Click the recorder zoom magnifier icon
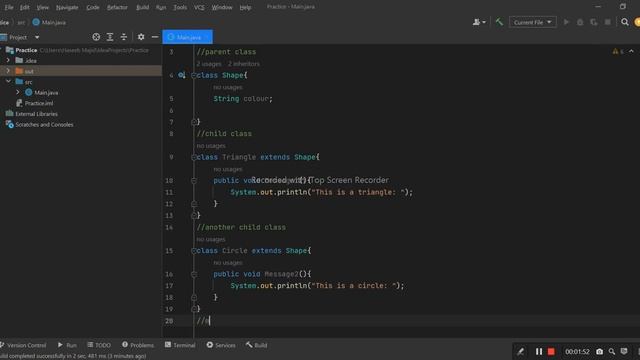Viewport: 640px width, 360px height. point(612,351)
